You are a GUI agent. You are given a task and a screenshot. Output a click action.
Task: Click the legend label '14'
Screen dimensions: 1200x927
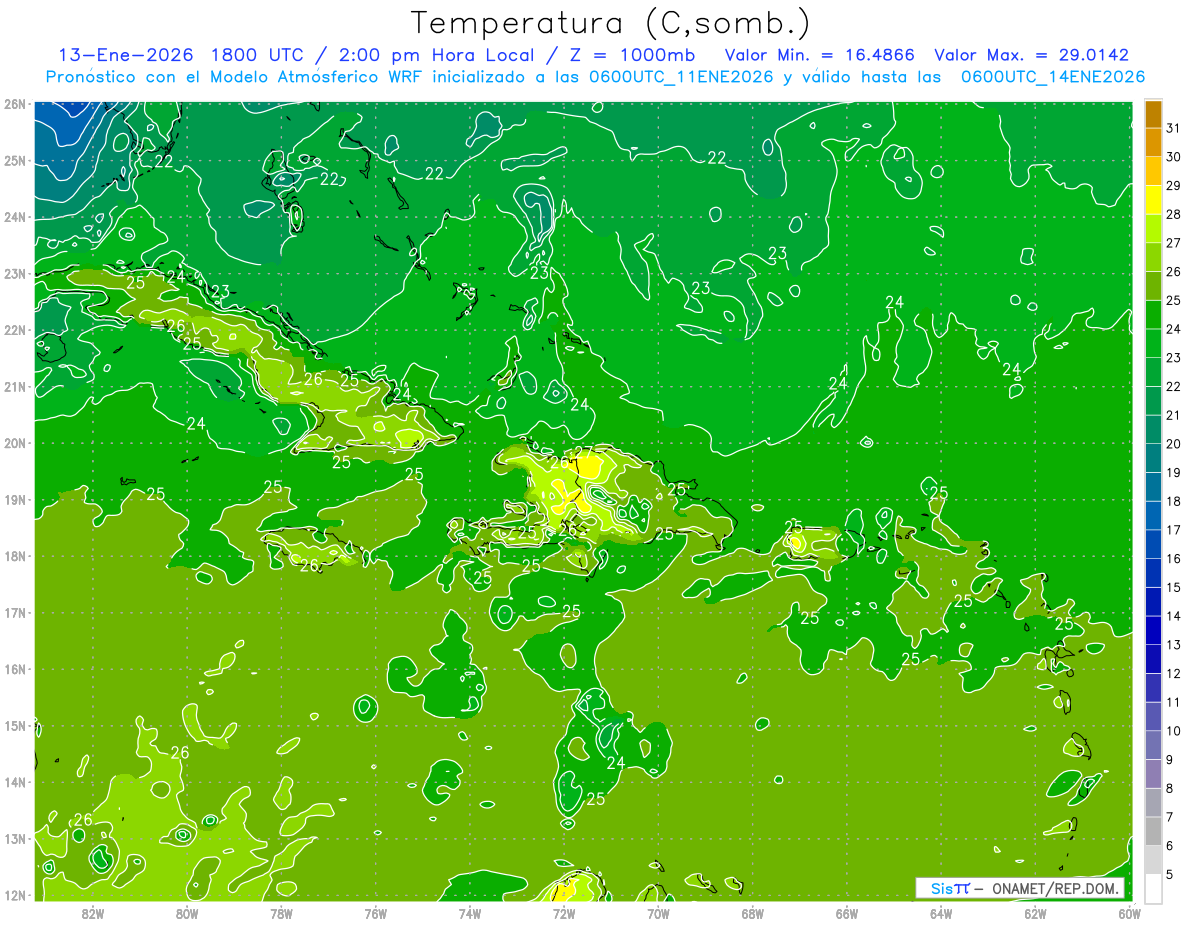(1173, 616)
